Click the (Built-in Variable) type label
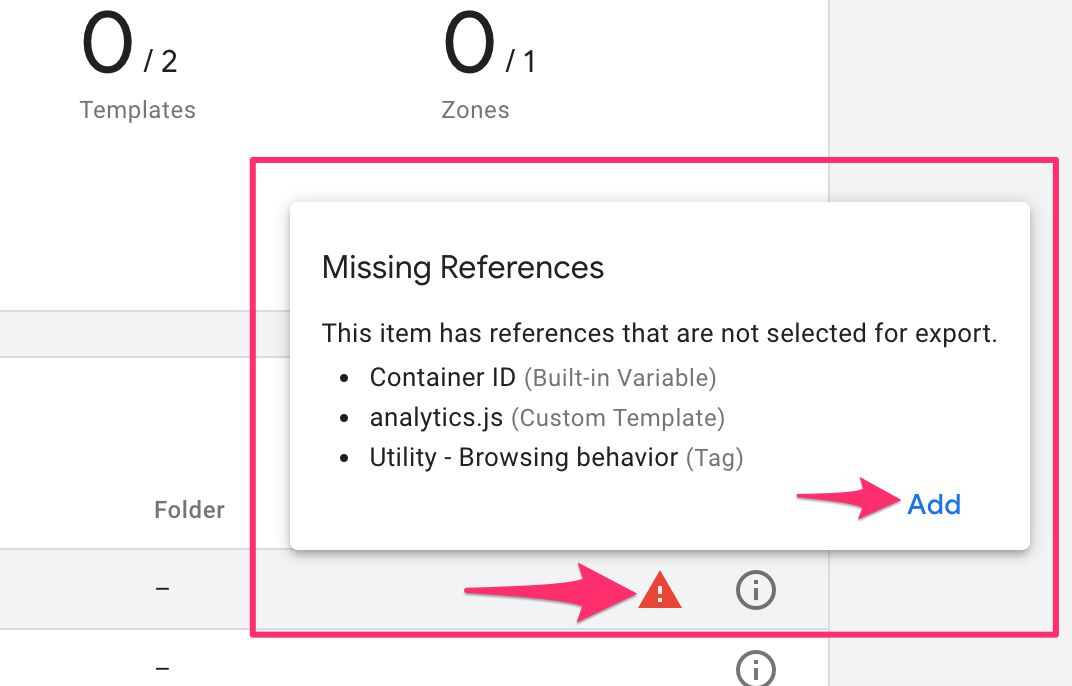 point(620,378)
